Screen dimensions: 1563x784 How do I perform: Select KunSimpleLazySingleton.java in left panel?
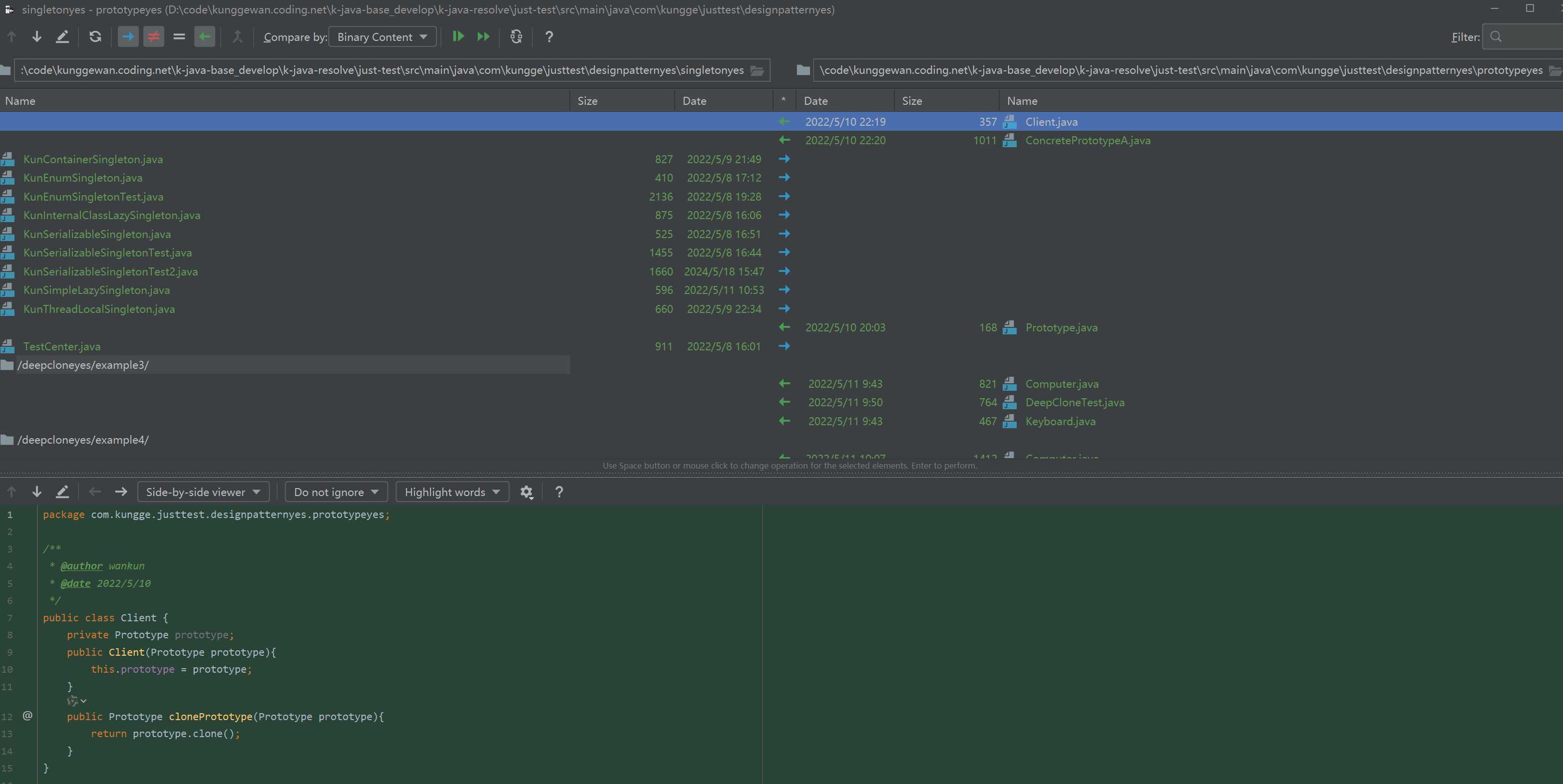96,290
